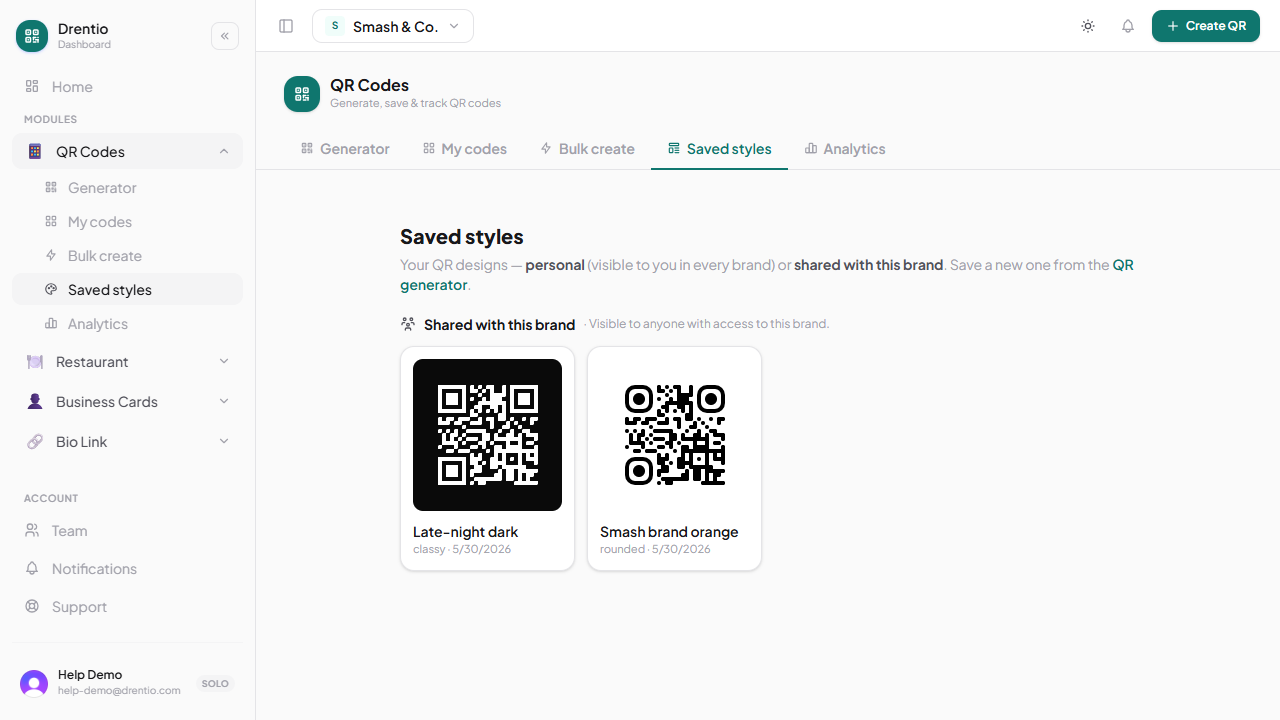Click the Late-night dark style name
1280x720 pixels.
[466, 532]
